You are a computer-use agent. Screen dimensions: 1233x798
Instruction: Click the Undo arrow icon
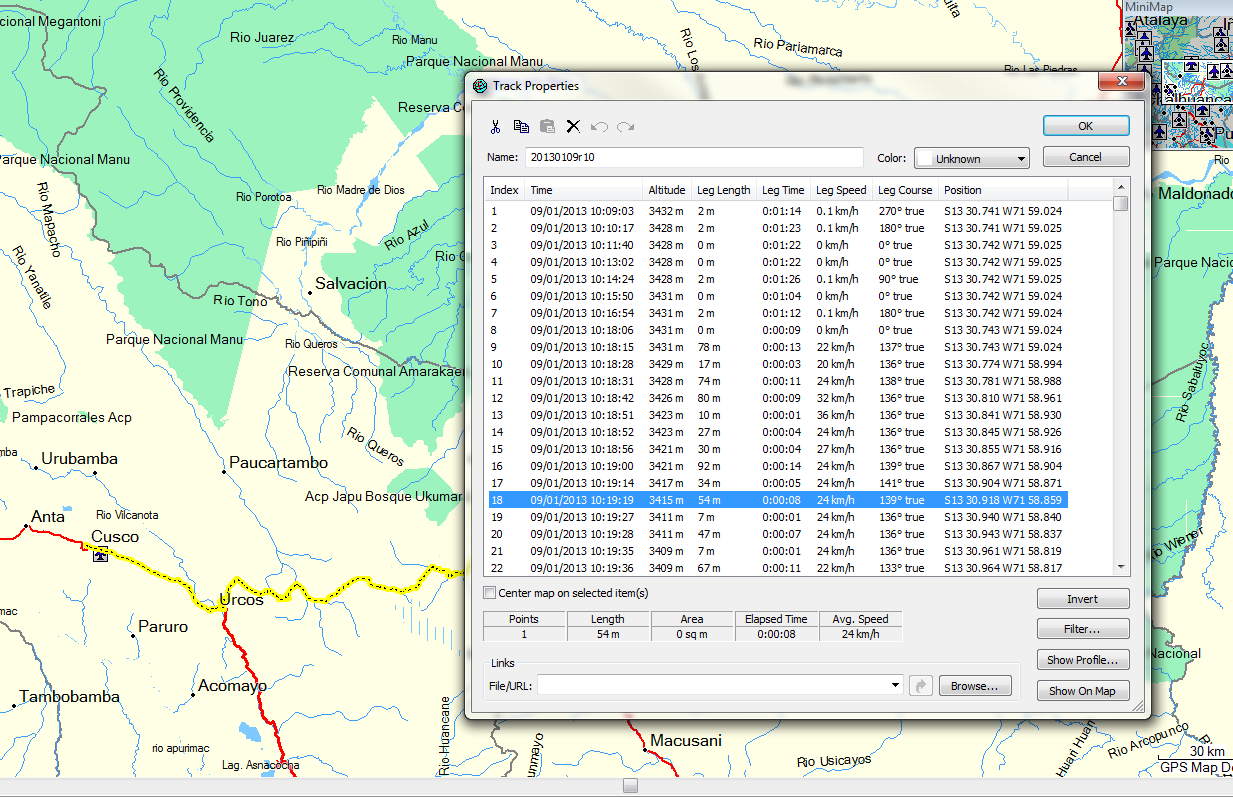coord(598,126)
